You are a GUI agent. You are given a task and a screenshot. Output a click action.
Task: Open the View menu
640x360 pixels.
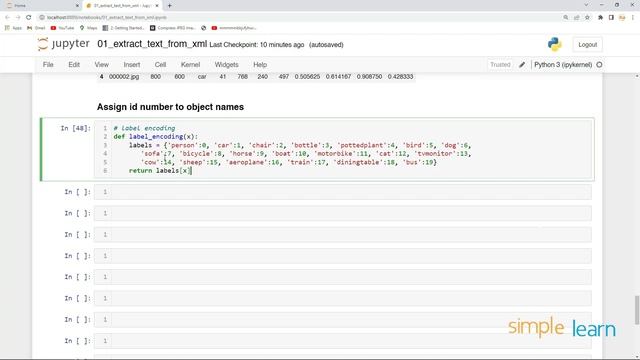point(102,64)
